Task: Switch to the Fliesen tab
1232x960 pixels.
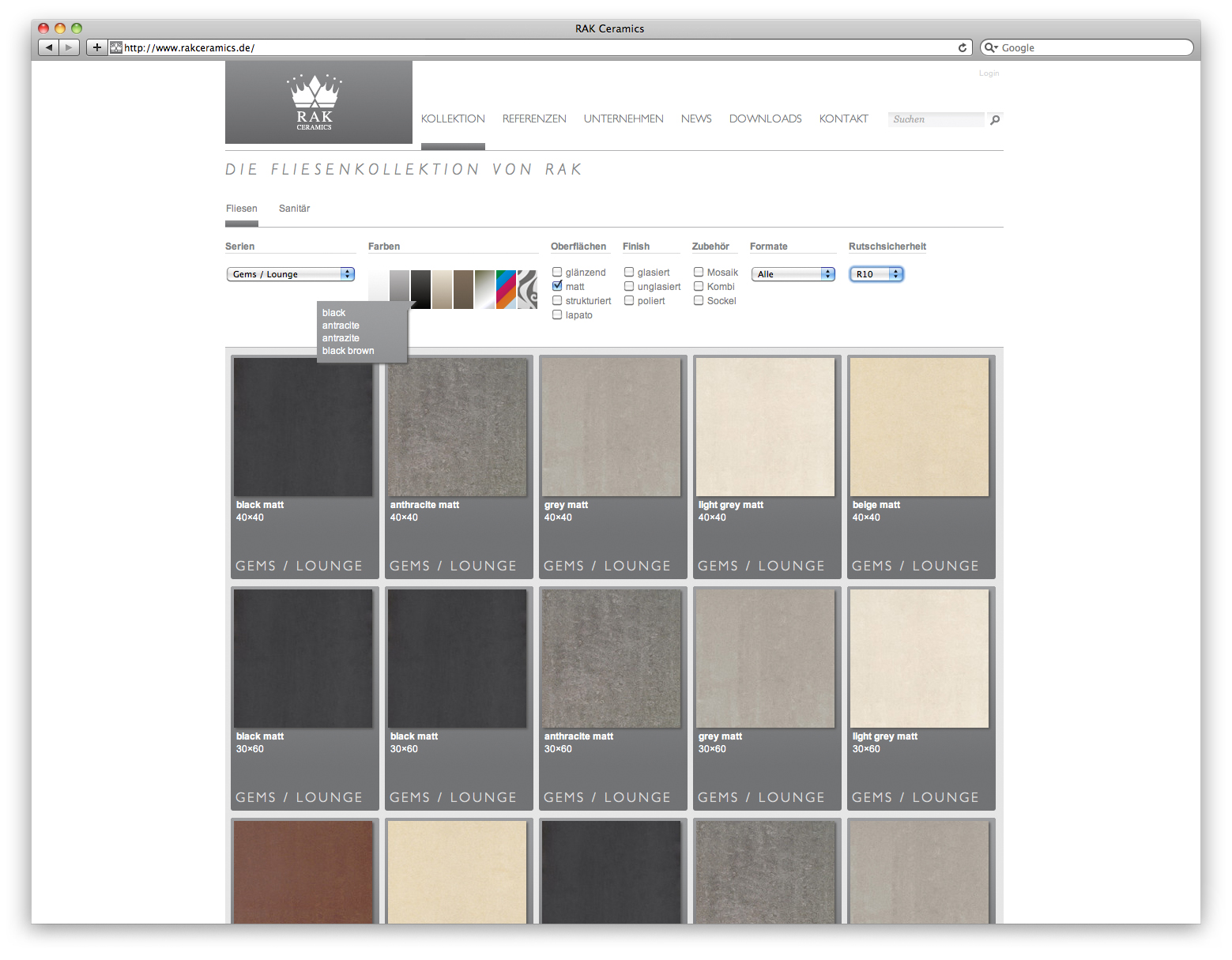Action: pos(241,209)
